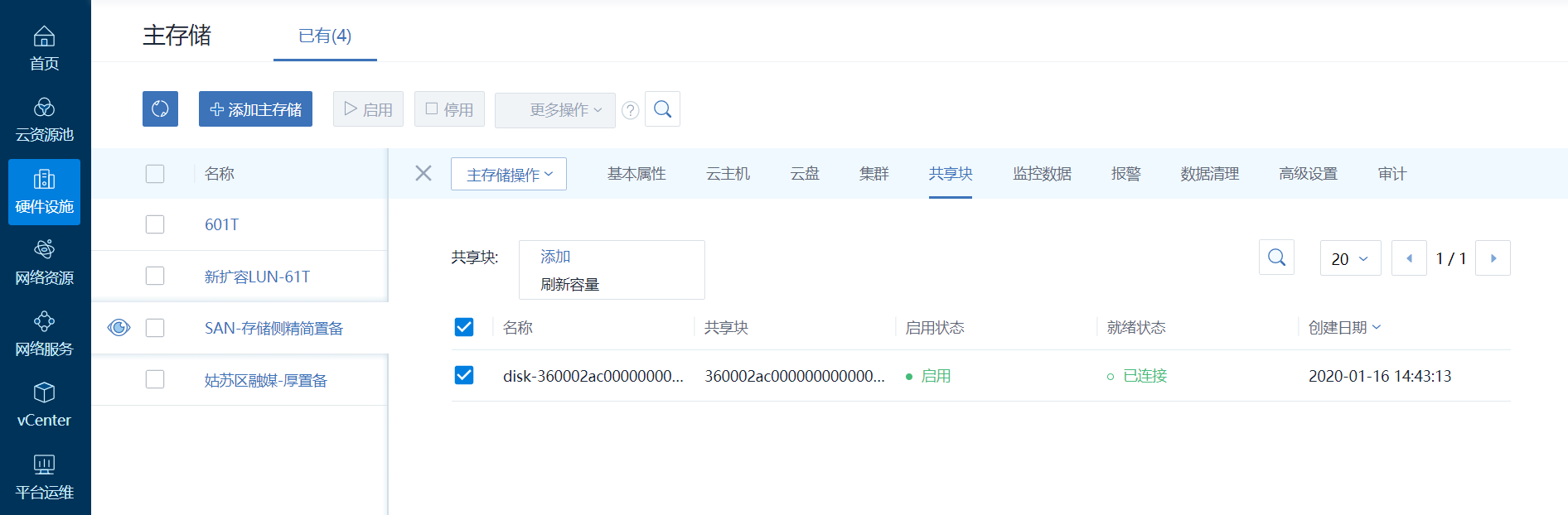Check the 新扩容LUN-61T row checkbox
The image size is (1568, 515).
point(155,276)
